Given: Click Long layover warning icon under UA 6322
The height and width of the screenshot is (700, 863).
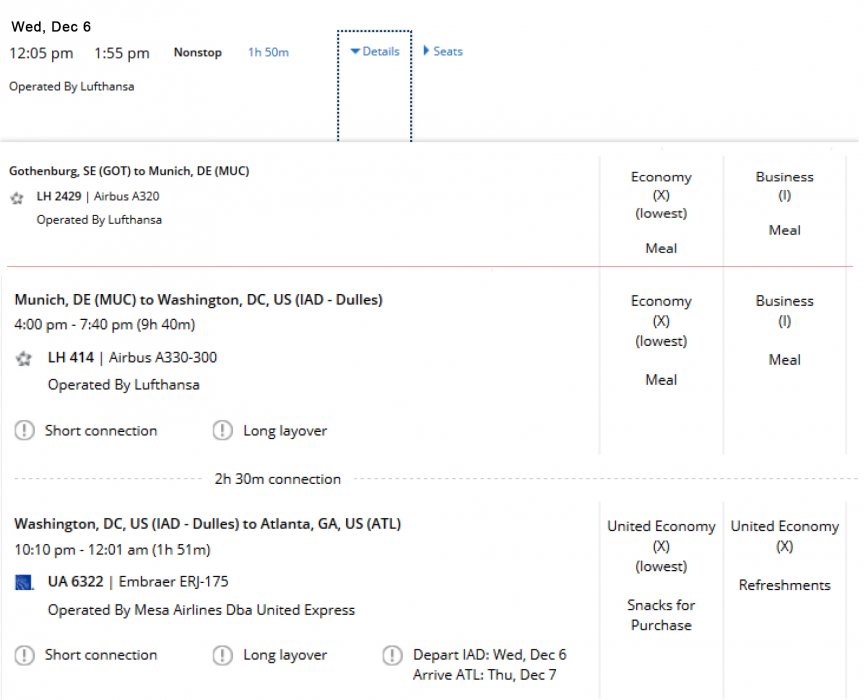Looking at the screenshot, I should 222,655.
